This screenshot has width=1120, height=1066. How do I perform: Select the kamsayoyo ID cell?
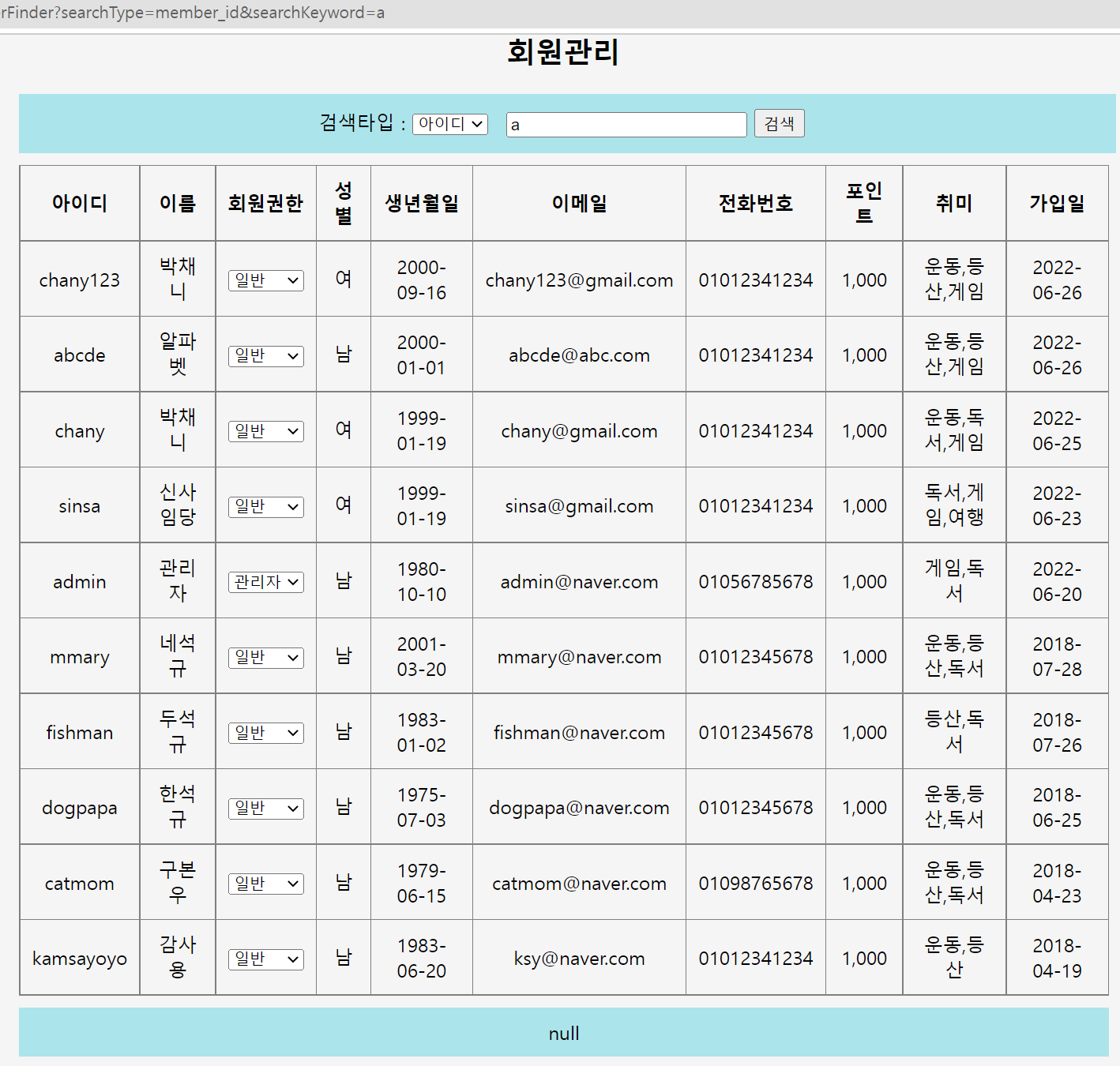click(80, 959)
